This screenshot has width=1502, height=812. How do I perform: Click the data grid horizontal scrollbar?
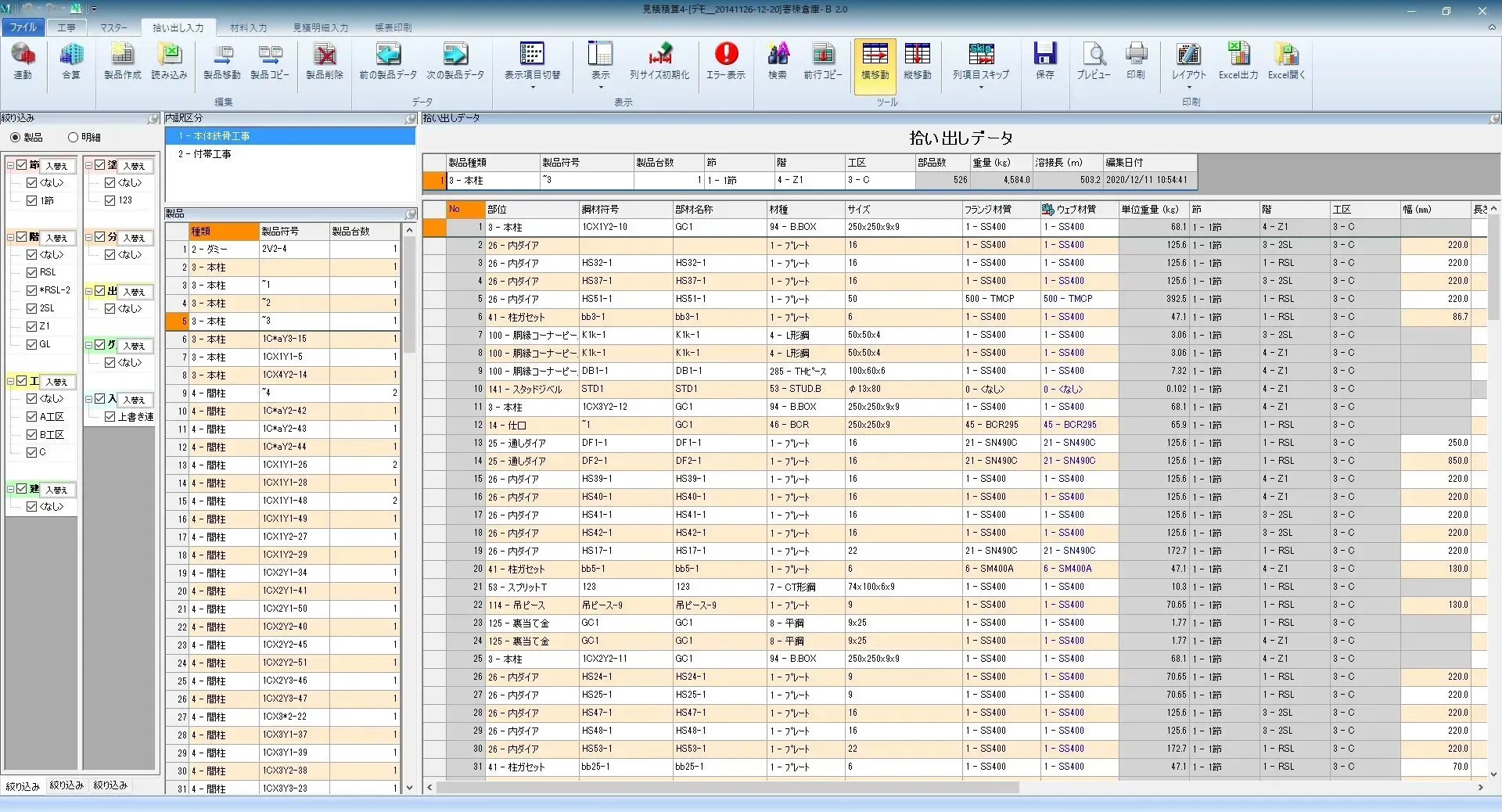[728, 787]
